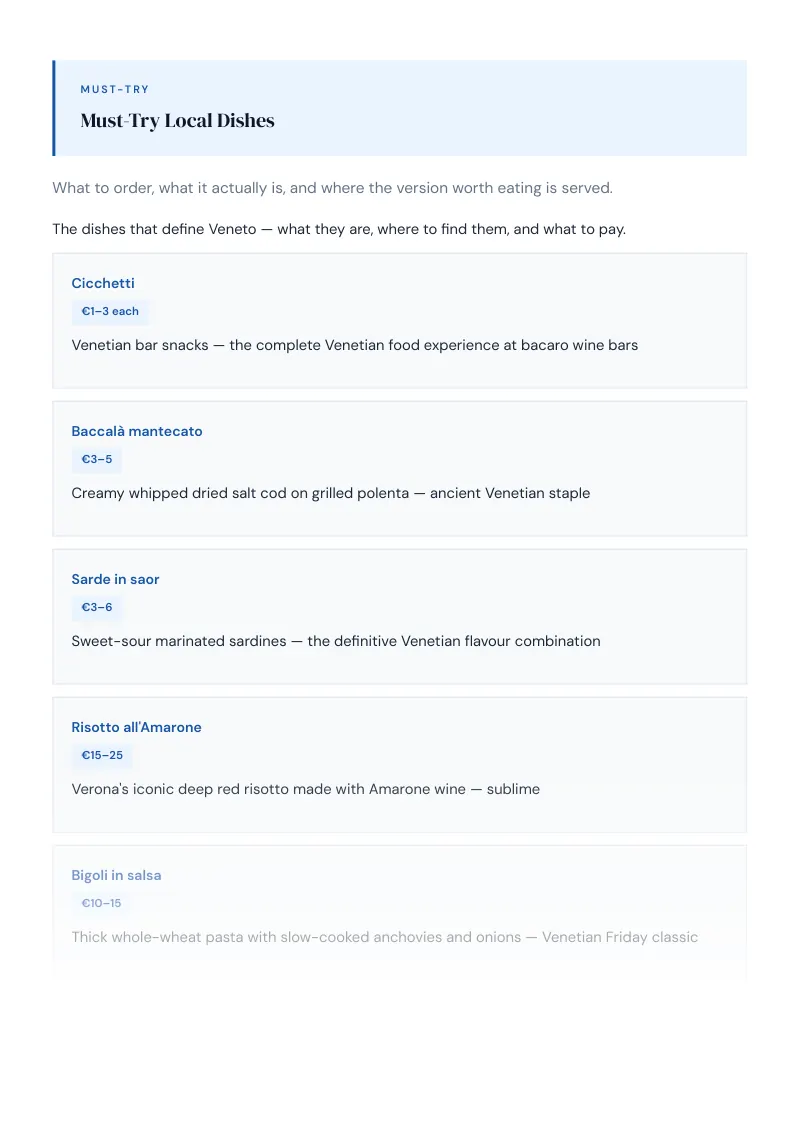Click the €3–5 price tag
Viewport: 800px width, 1132px height.
(x=97, y=459)
